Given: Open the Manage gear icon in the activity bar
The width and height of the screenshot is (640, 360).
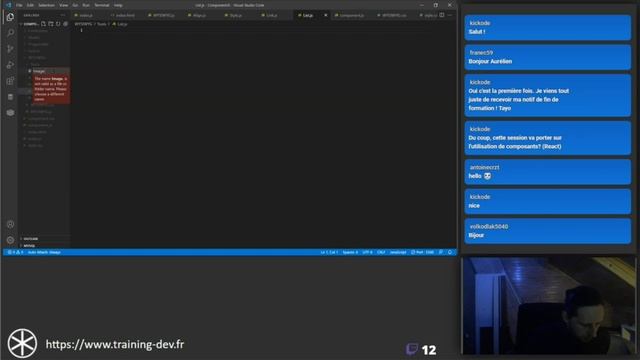Looking at the screenshot, I should (10, 240).
